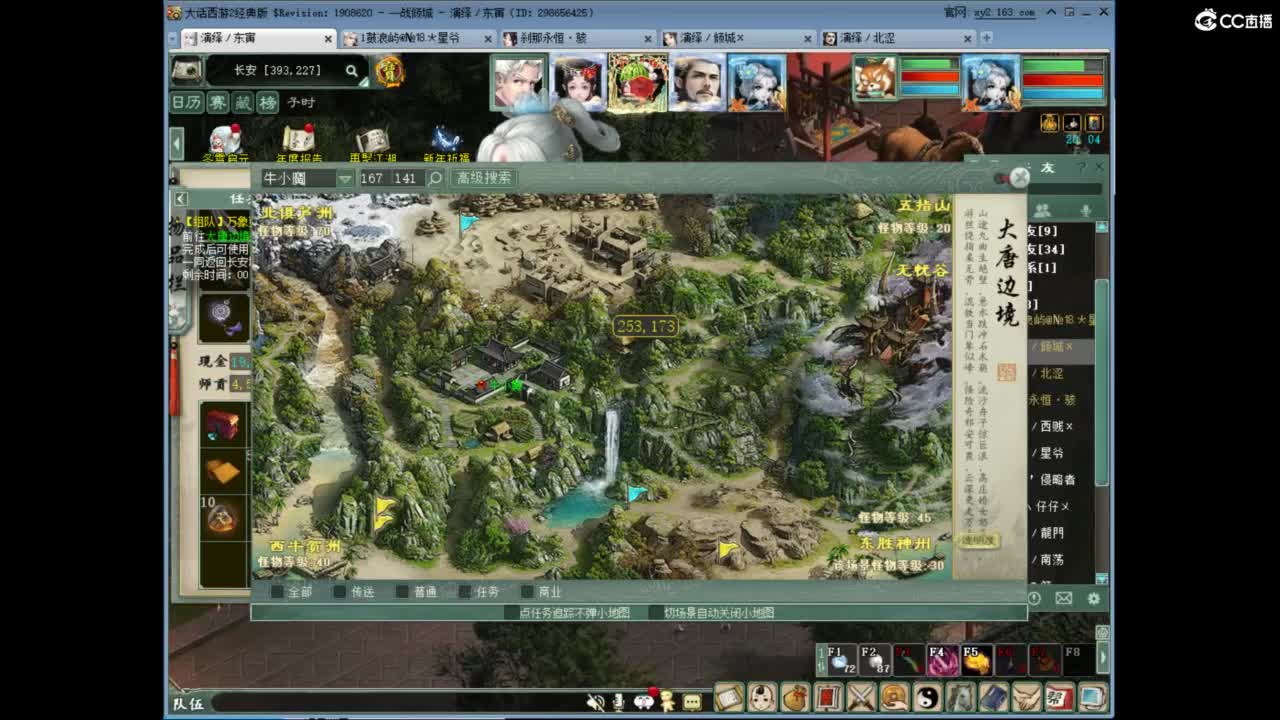1280x720 pixels.
Task: Open the NPC name dropdown 牛小阖
Action: tap(307, 178)
